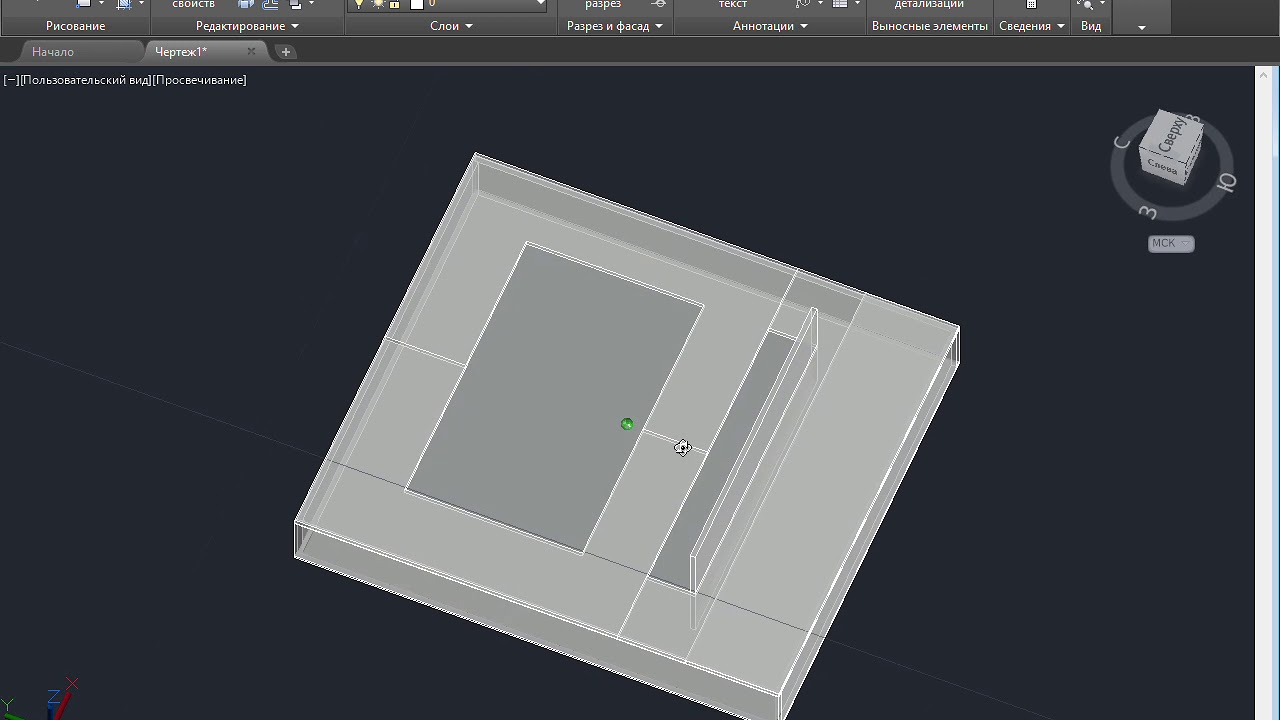
Task: Open the layer list combo box arrow
Action: click(541, 4)
